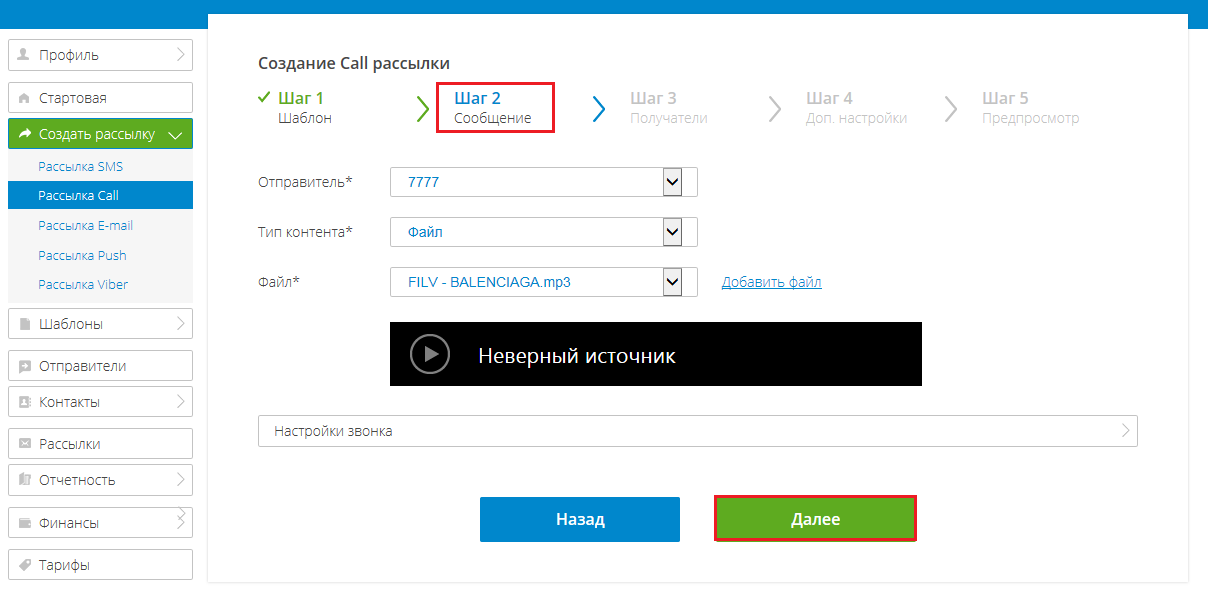The image size is (1208, 612).
Task: Expand the Шаблоны submenu chevron
Action: (x=181, y=324)
